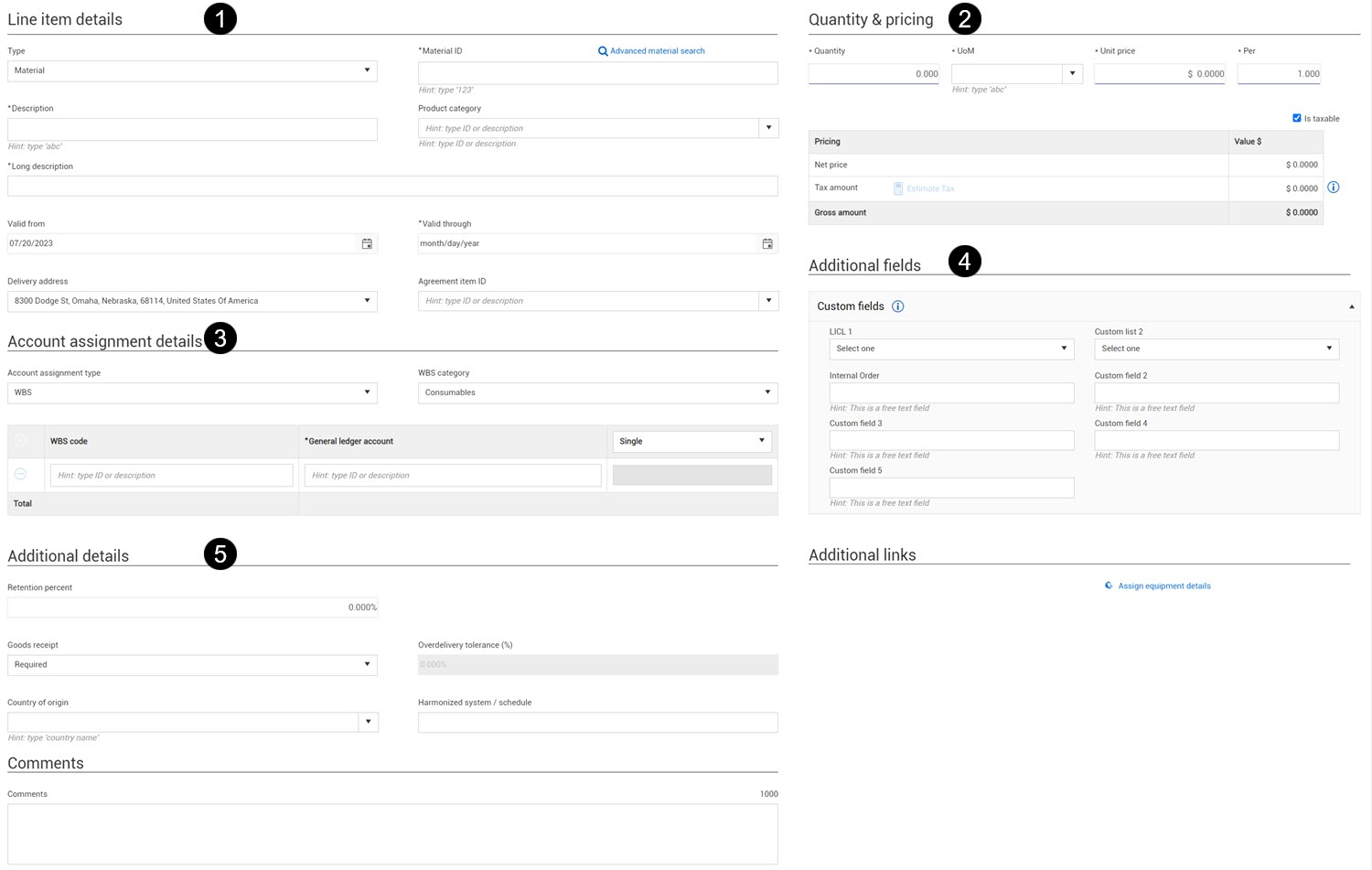Open the UoM dropdown arrow
Screen dimensions: 1372x870
click(1072, 74)
